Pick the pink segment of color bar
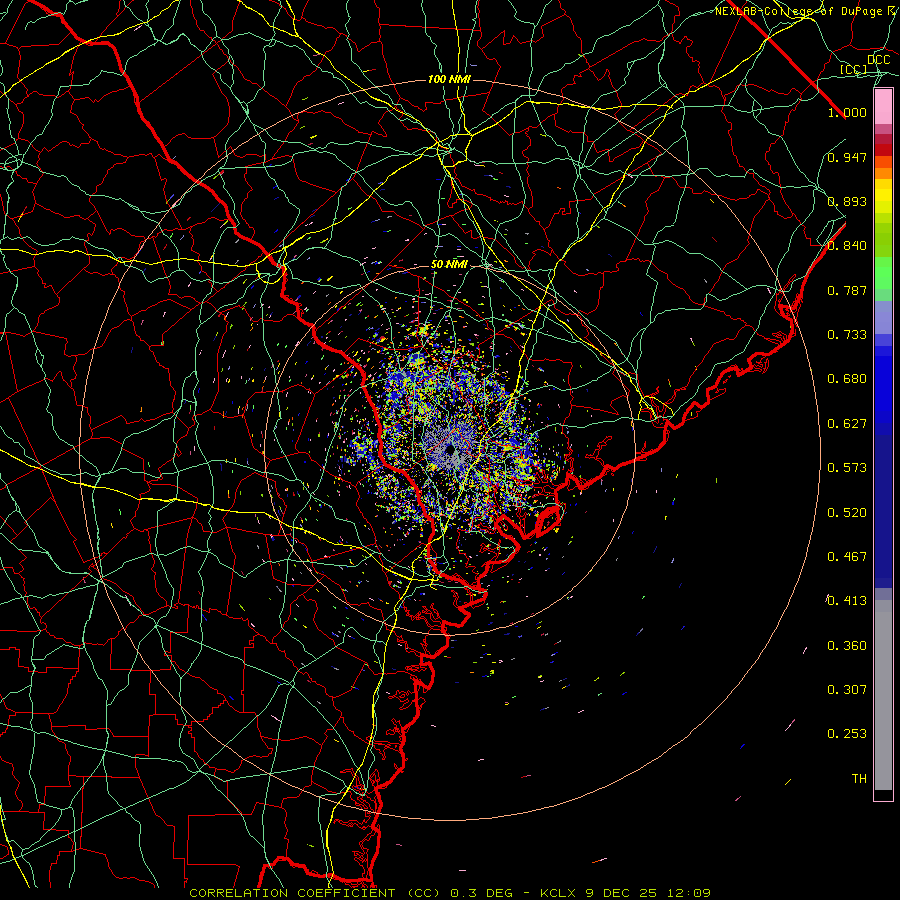Image resolution: width=900 pixels, height=900 pixels. (x=883, y=107)
